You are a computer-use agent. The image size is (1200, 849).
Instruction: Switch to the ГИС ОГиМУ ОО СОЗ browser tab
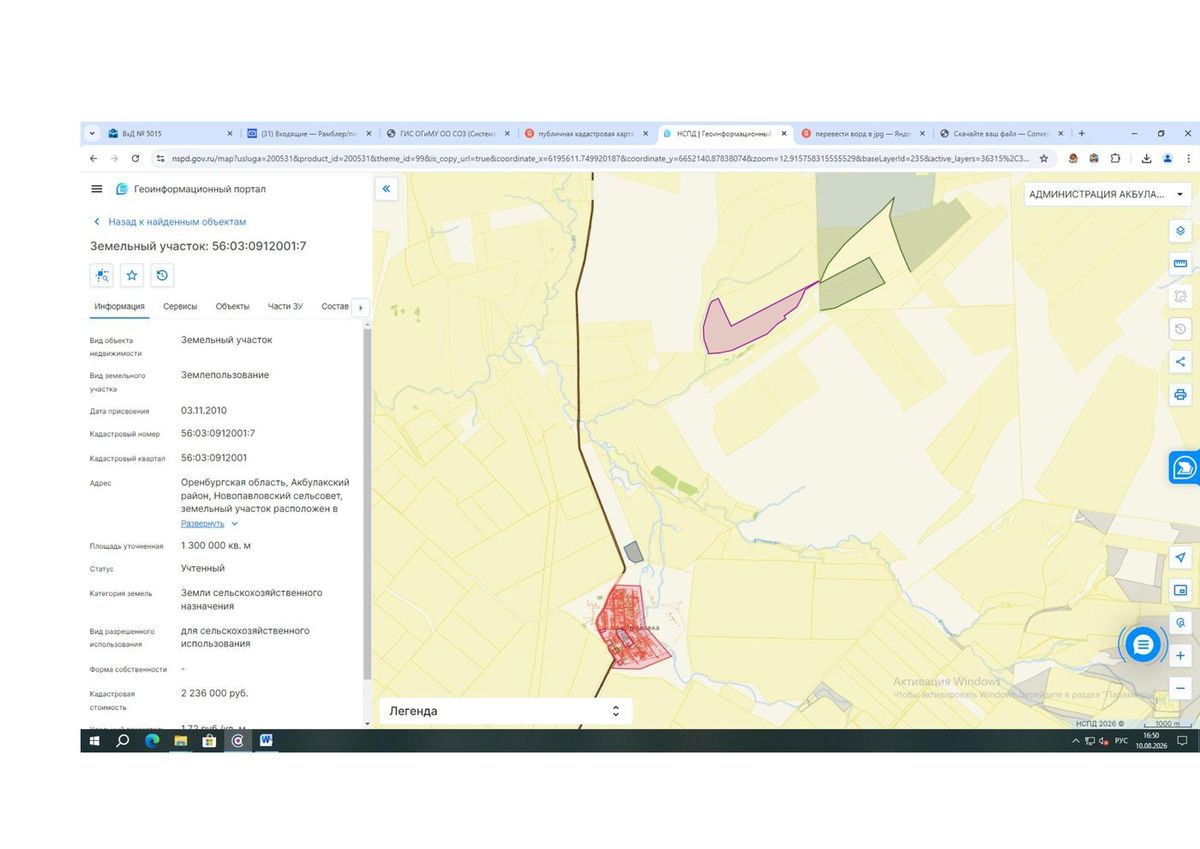pyautogui.click(x=447, y=133)
